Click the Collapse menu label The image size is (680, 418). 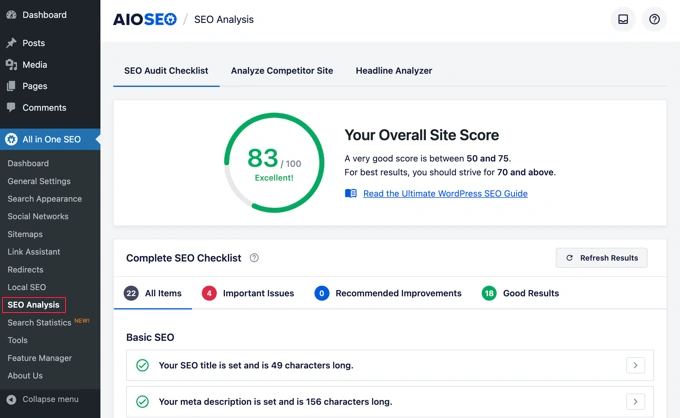coord(51,399)
